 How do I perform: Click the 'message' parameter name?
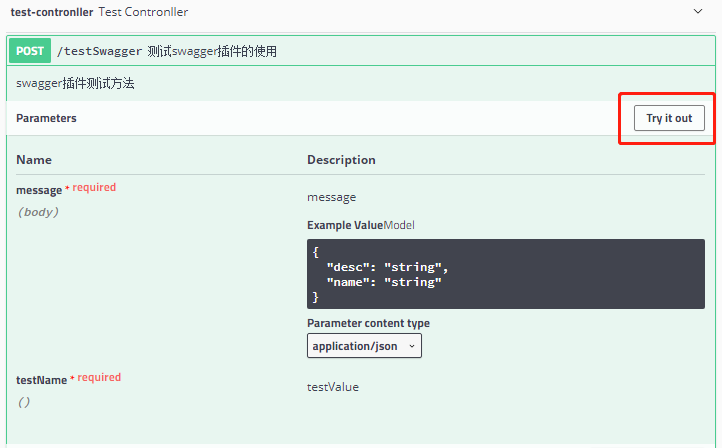click(39, 190)
